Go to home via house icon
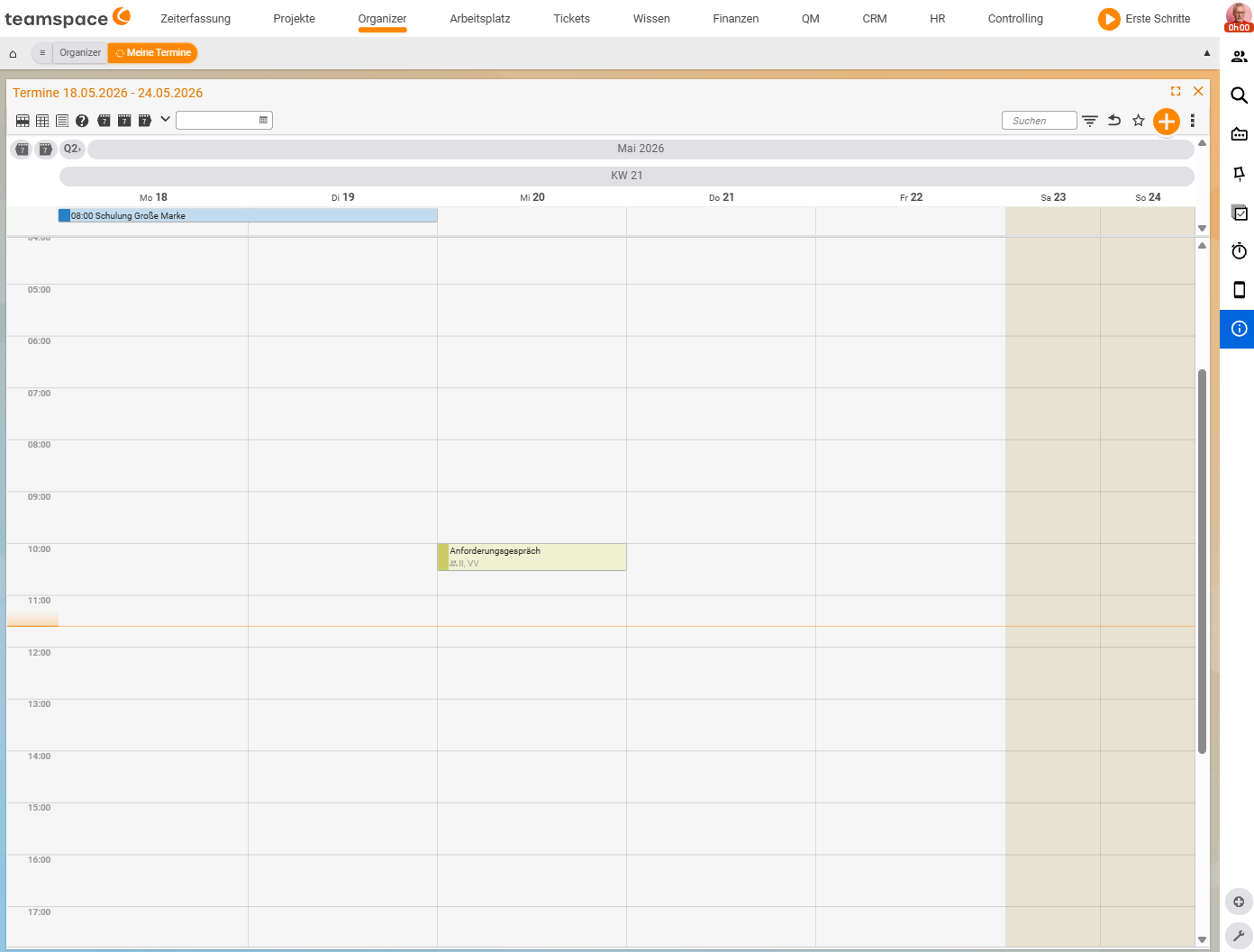 click(13, 53)
